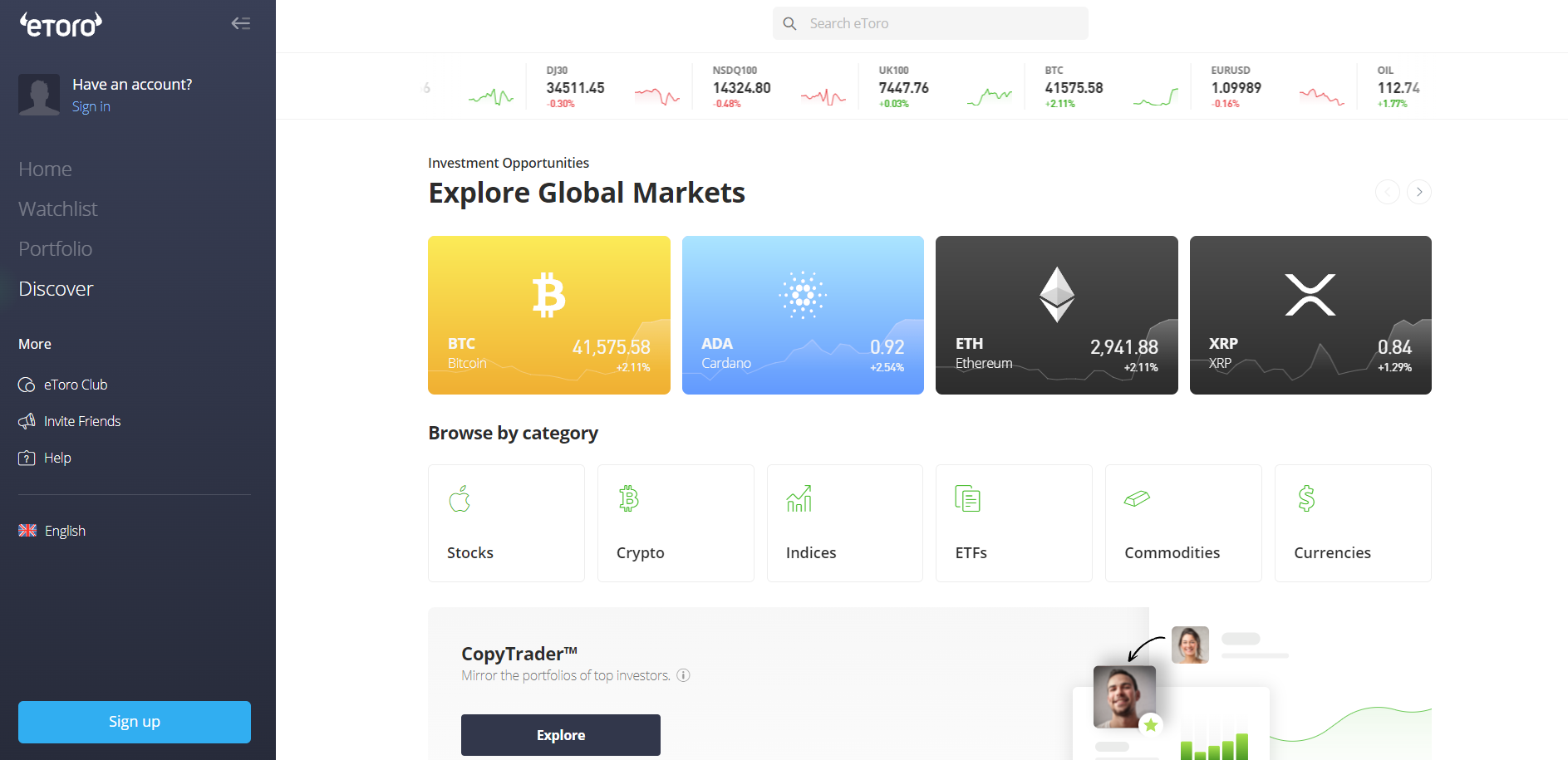The width and height of the screenshot is (1568, 760).
Task: Show next markets with right arrow
Action: (1419, 192)
